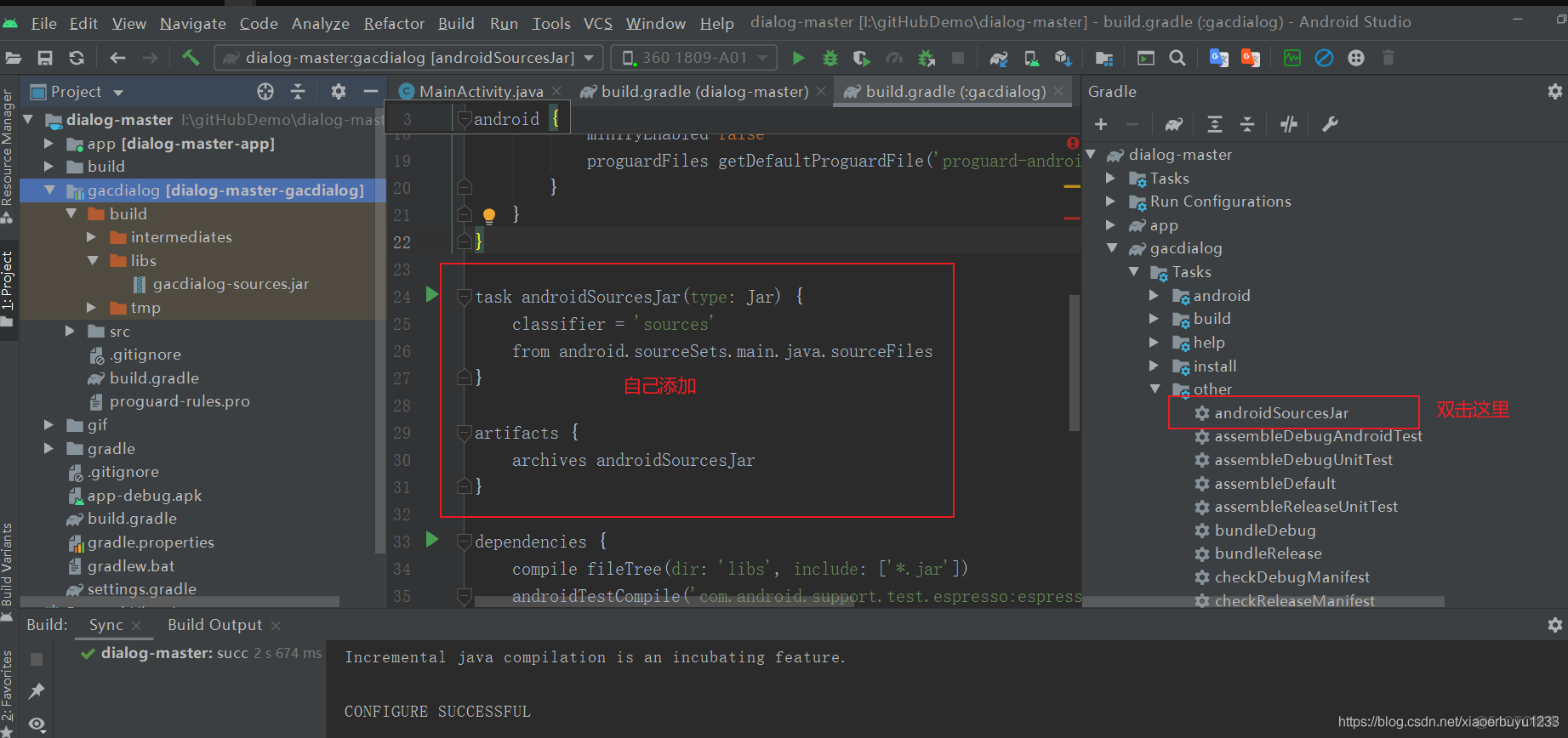1568x738 pixels.
Task: Click the blue circle-slash toolbar icon
Action: coord(1324,58)
